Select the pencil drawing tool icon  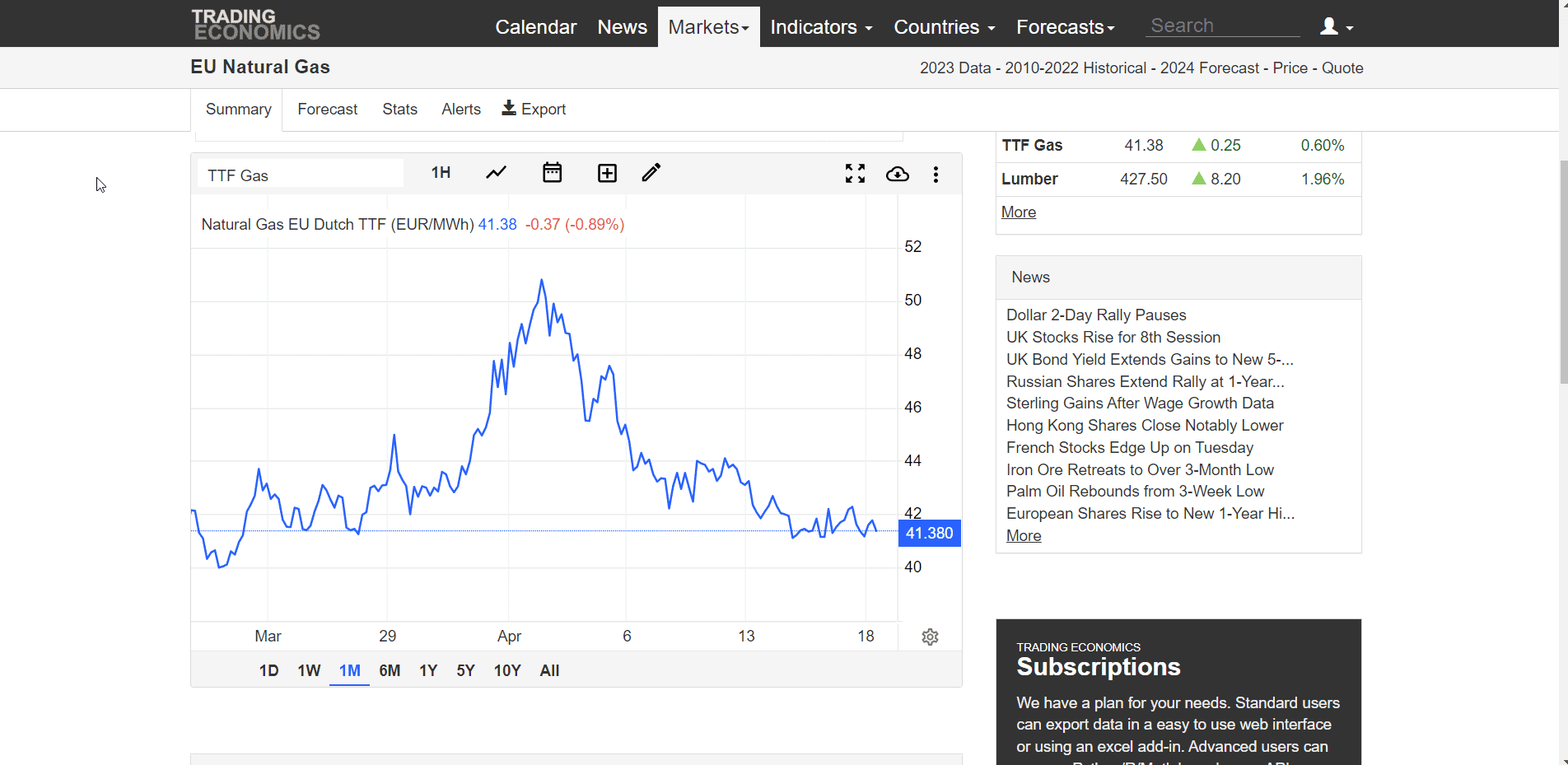tap(651, 173)
